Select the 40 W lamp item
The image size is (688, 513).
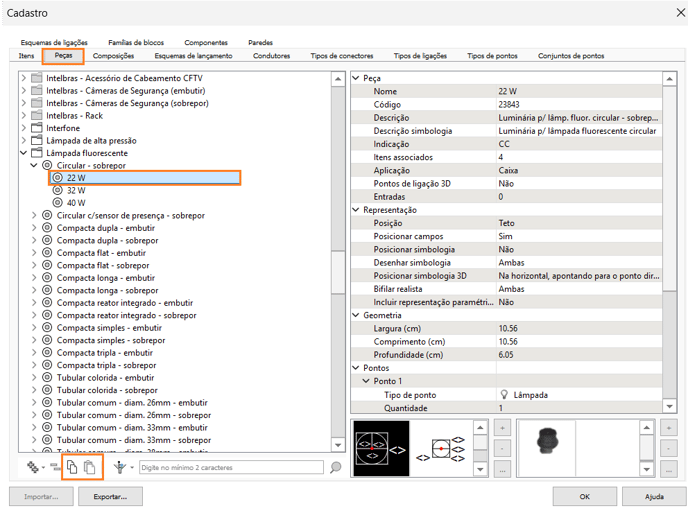[x=76, y=202]
